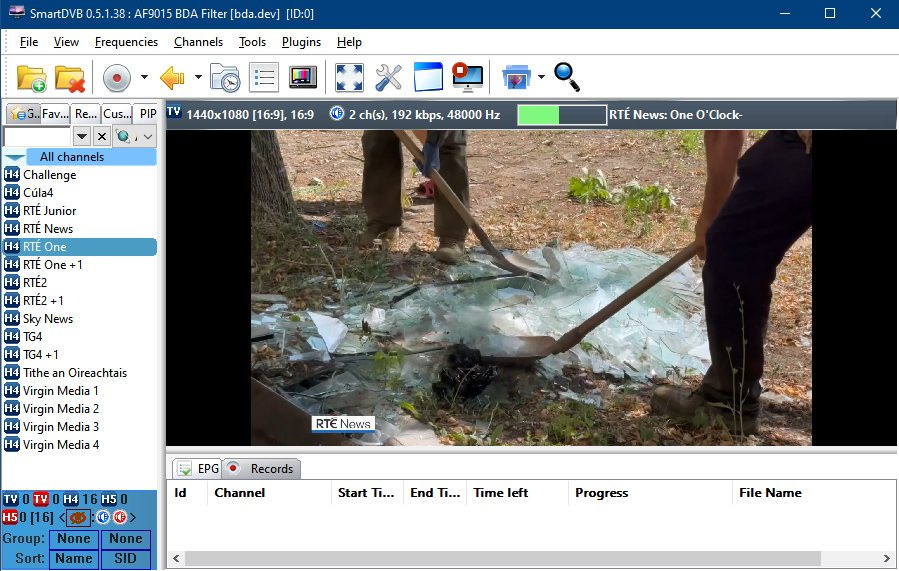Open the EPG tab
Image resolution: width=899 pixels, height=571 pixels.
pos(198,469)
